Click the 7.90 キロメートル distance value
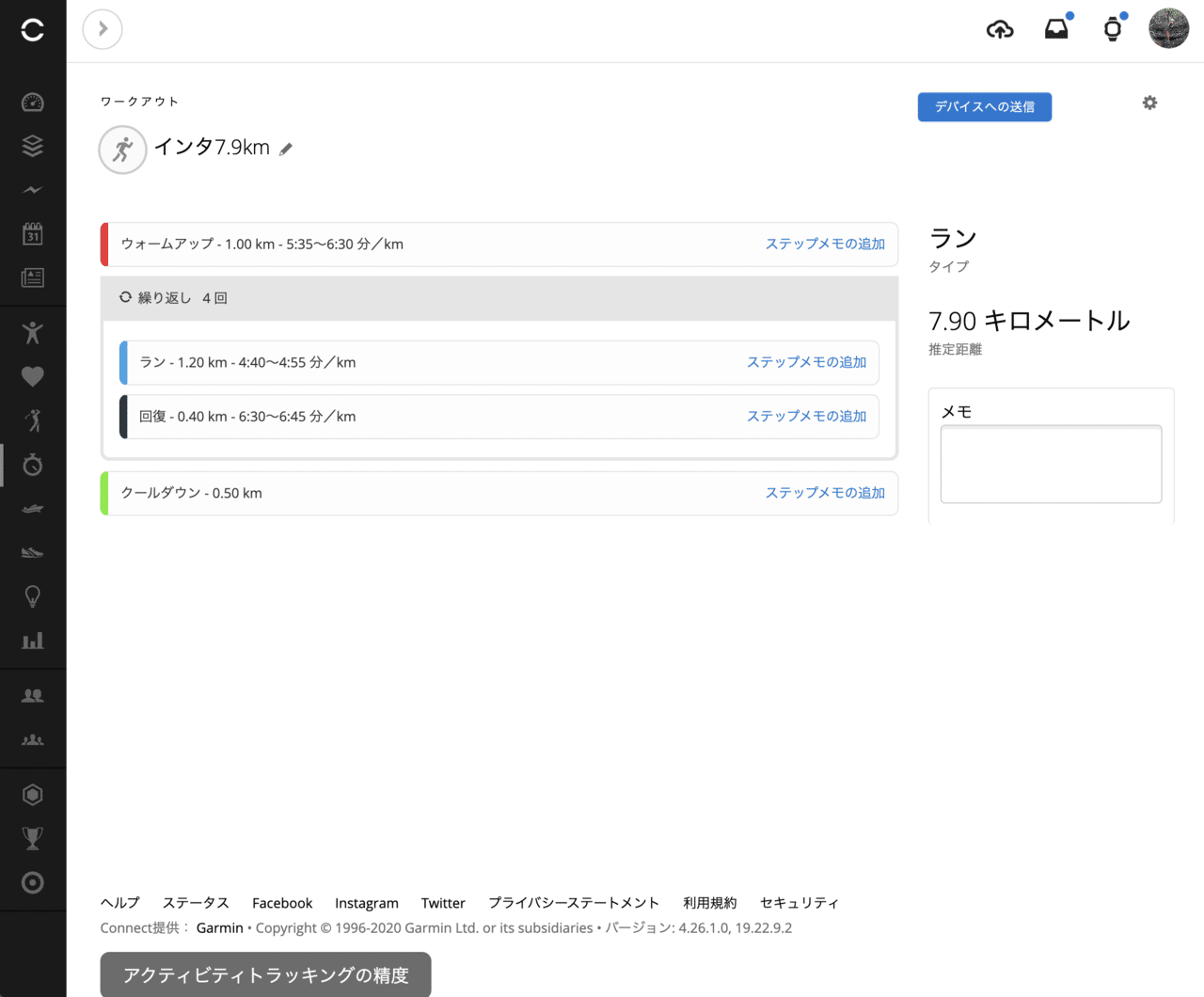Viewport: 1204px width, 997px height. [1029, 321]
